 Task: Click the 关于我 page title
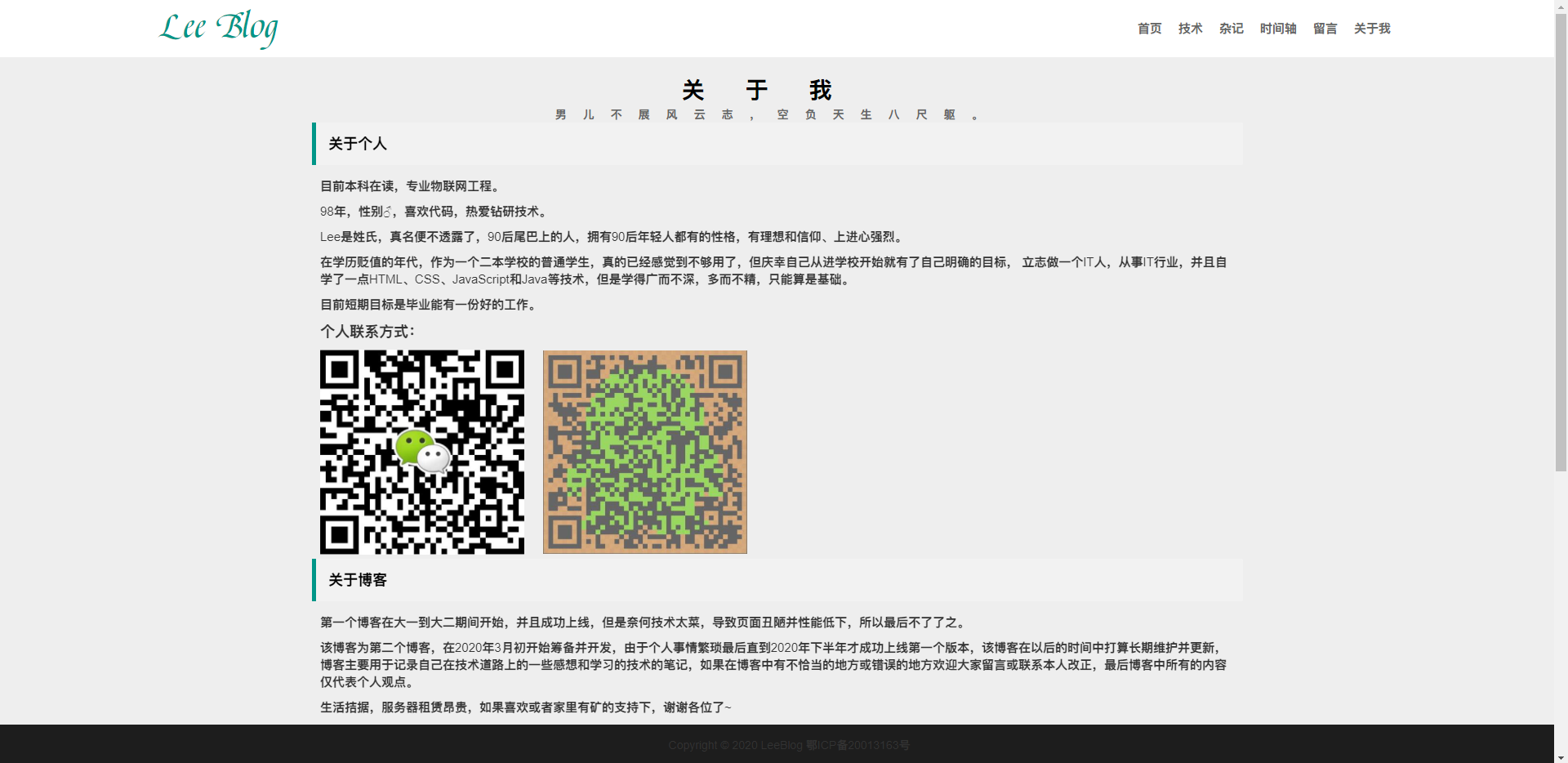757,90
